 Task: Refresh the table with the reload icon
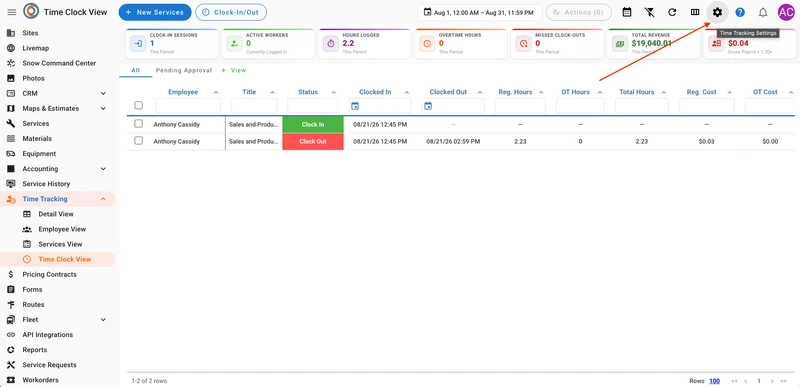coord(672,12)
